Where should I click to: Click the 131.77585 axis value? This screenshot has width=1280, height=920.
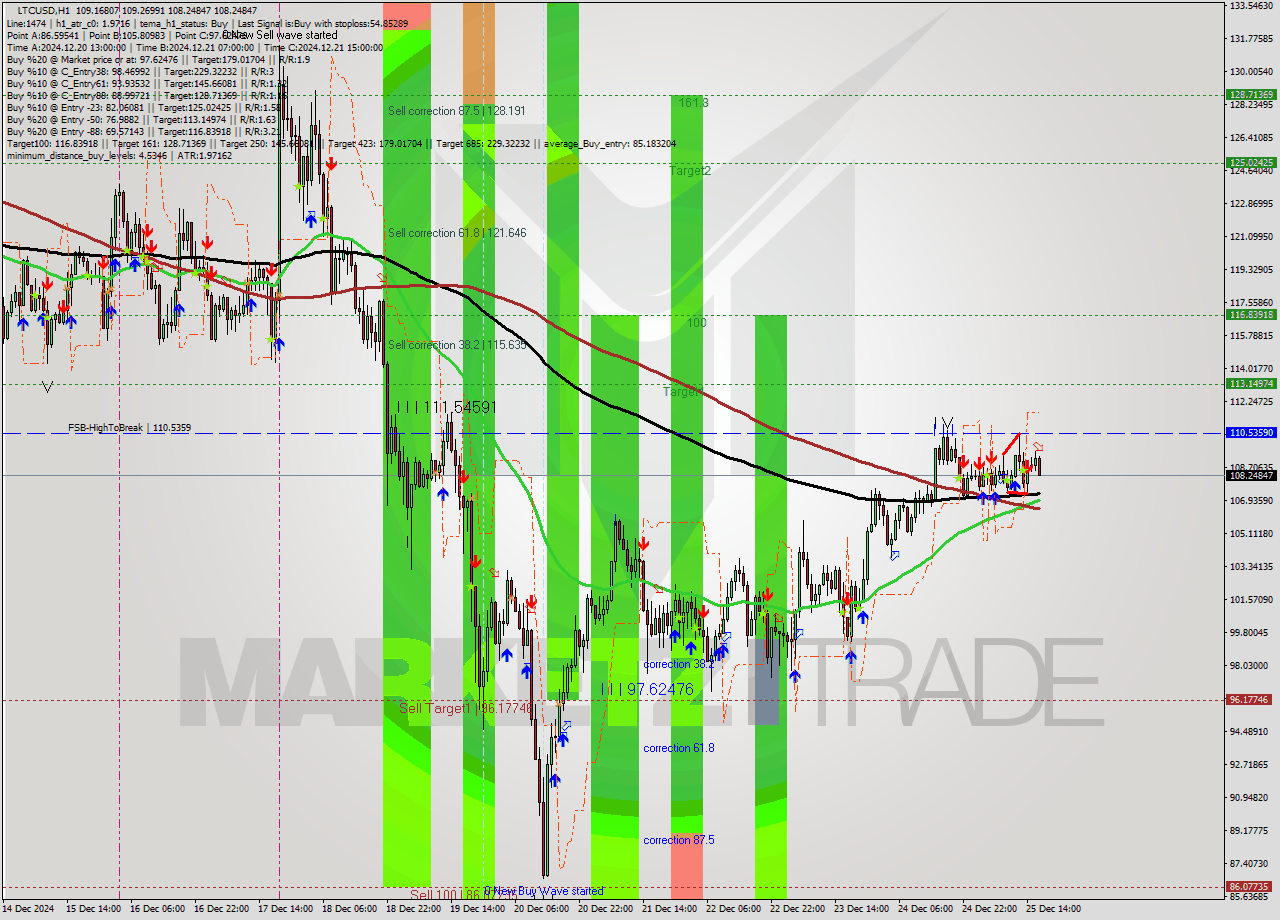[x=1251, y=38]
